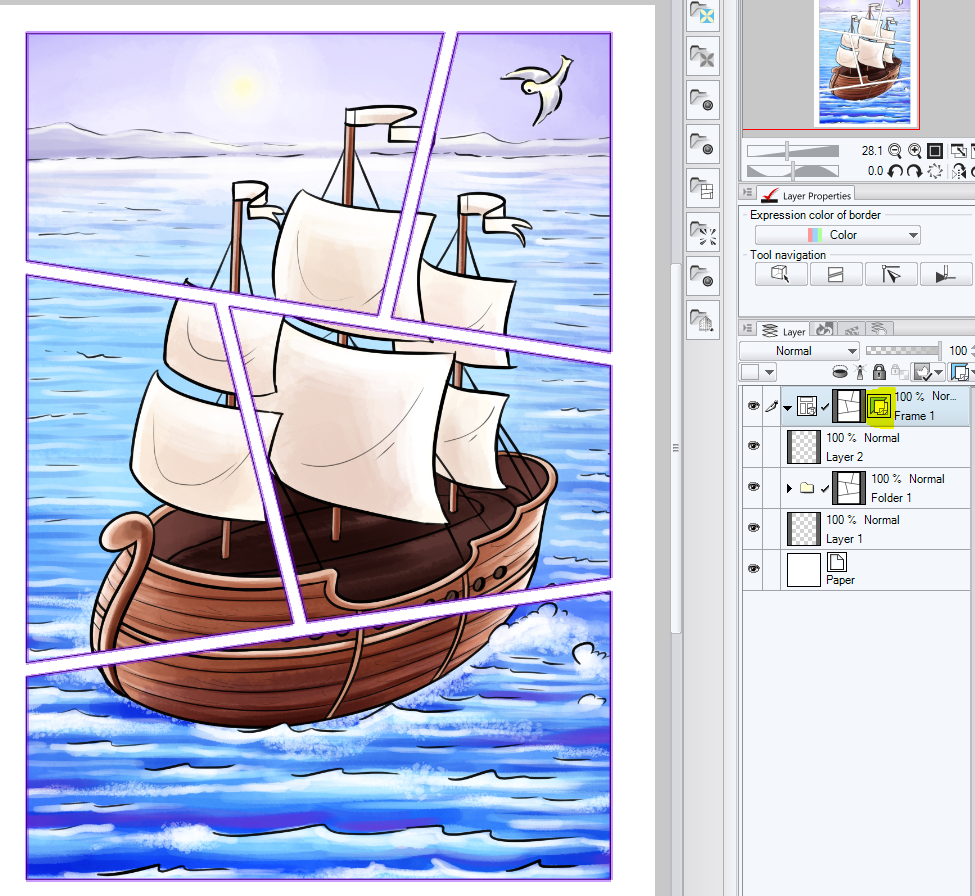Rotate canvas left with Navigator rotate icon
The width and height of the screenshot is (975, 896).
click(894, 170)
